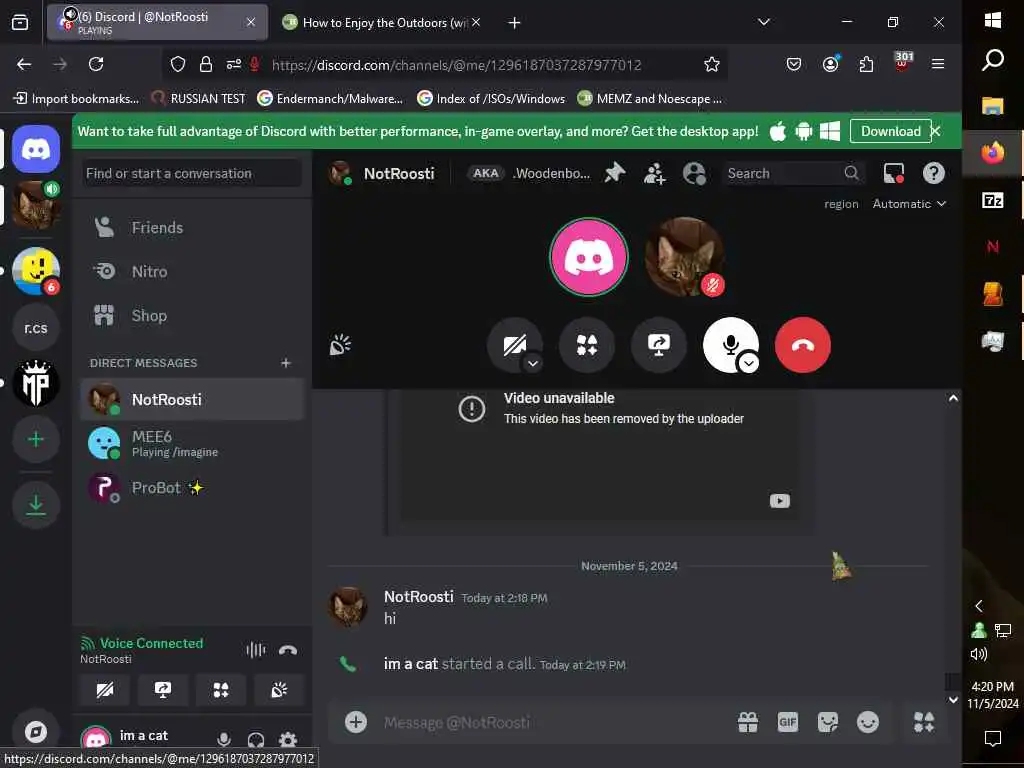This screenshot has height=768, width=1024.
Task: Open pinned messages pin icon
Action: click(615, 173)
